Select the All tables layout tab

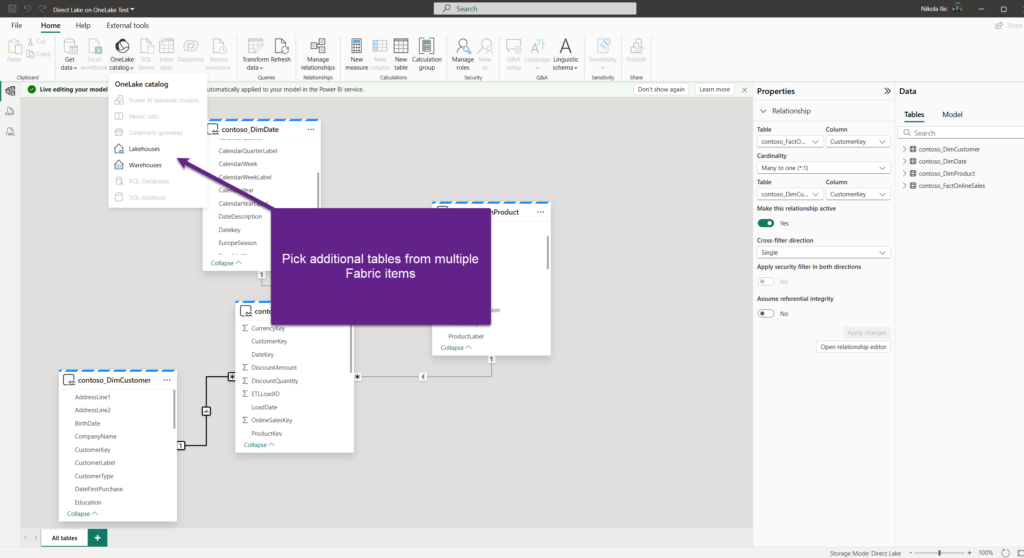[65, 538]
